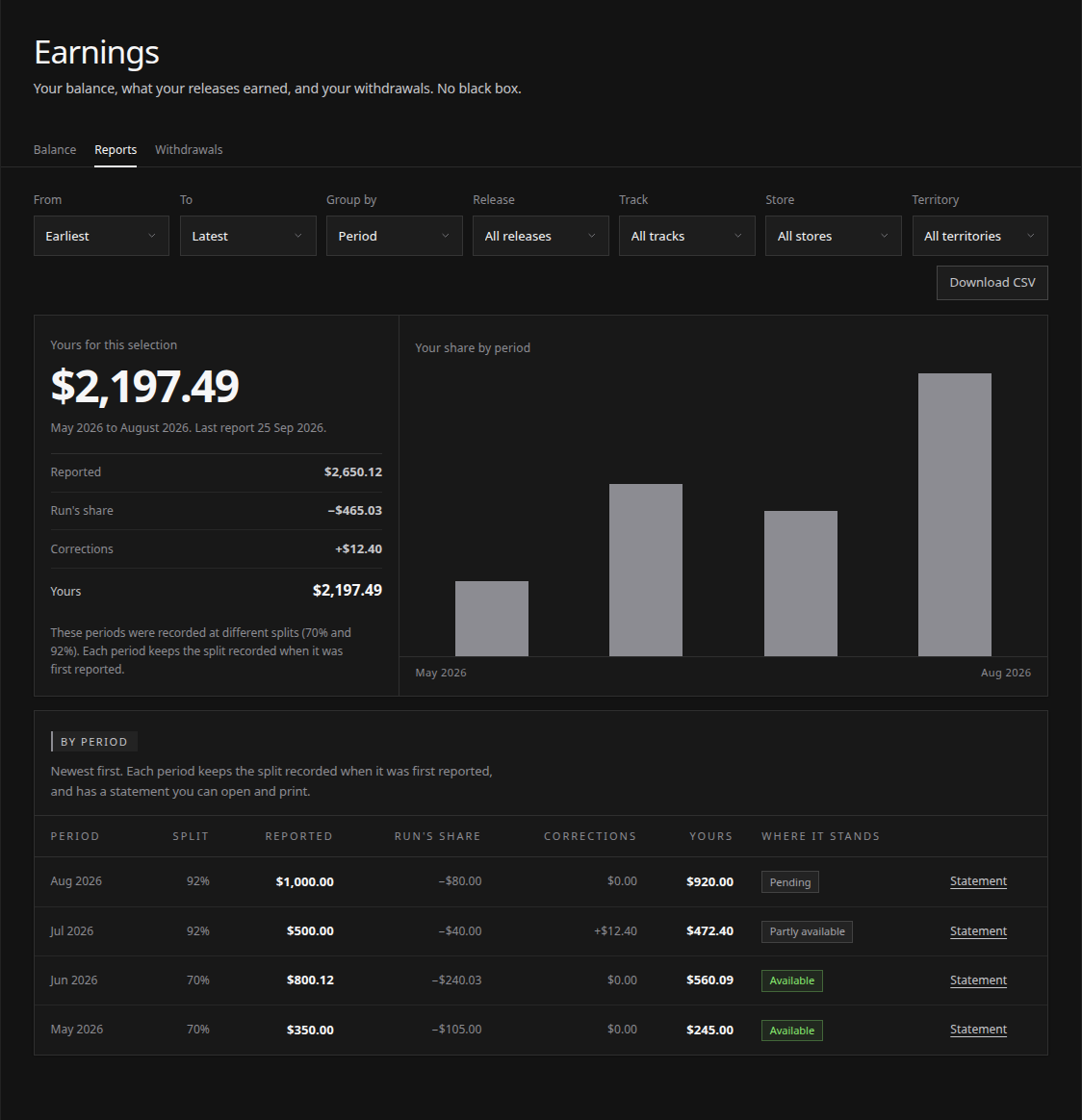Image resolution: width=1082 pixels, height=1120 pixels.
Task: Open the To dropdown set to Latest
Action: [248, 236]
